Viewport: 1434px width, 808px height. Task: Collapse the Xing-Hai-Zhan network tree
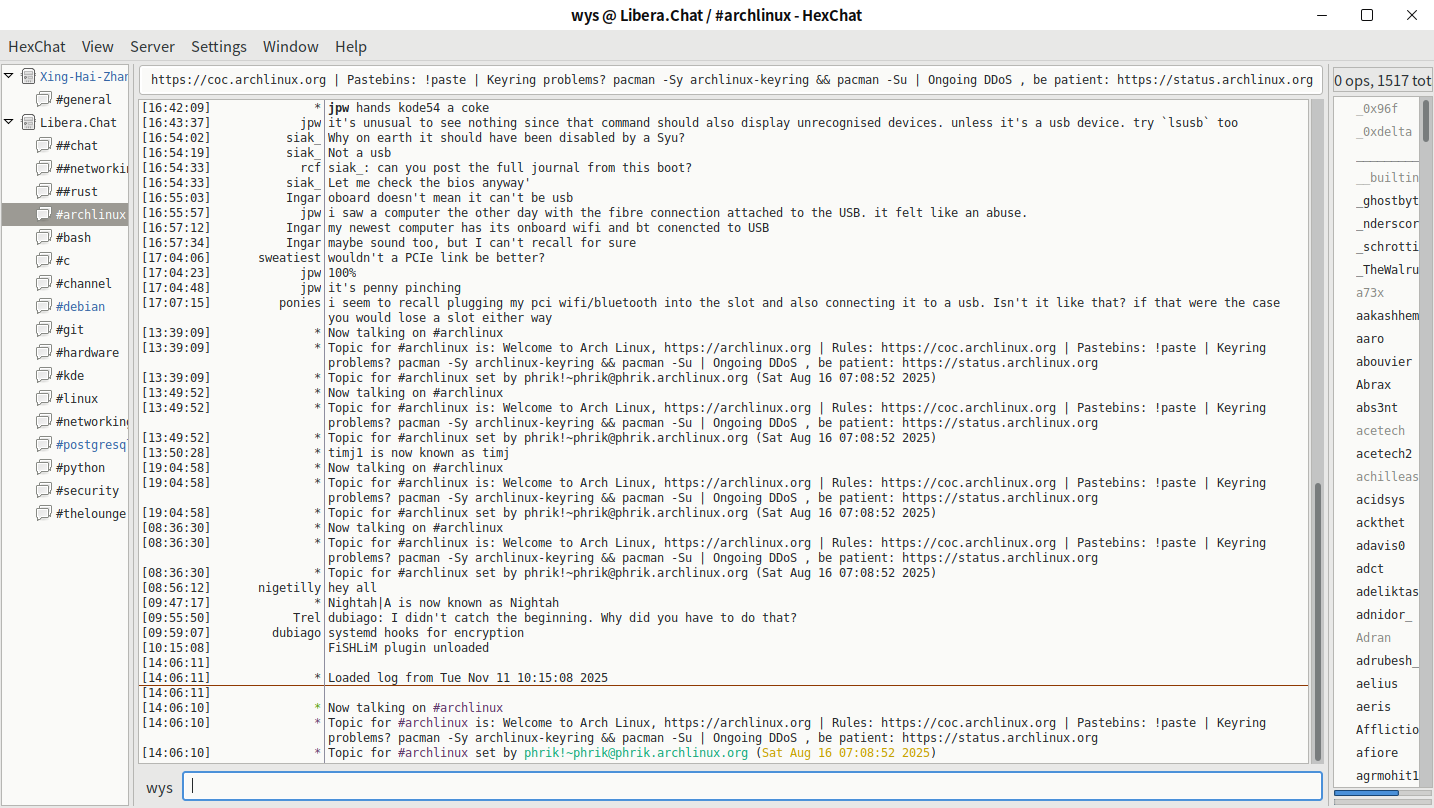(x=10, y=77)
